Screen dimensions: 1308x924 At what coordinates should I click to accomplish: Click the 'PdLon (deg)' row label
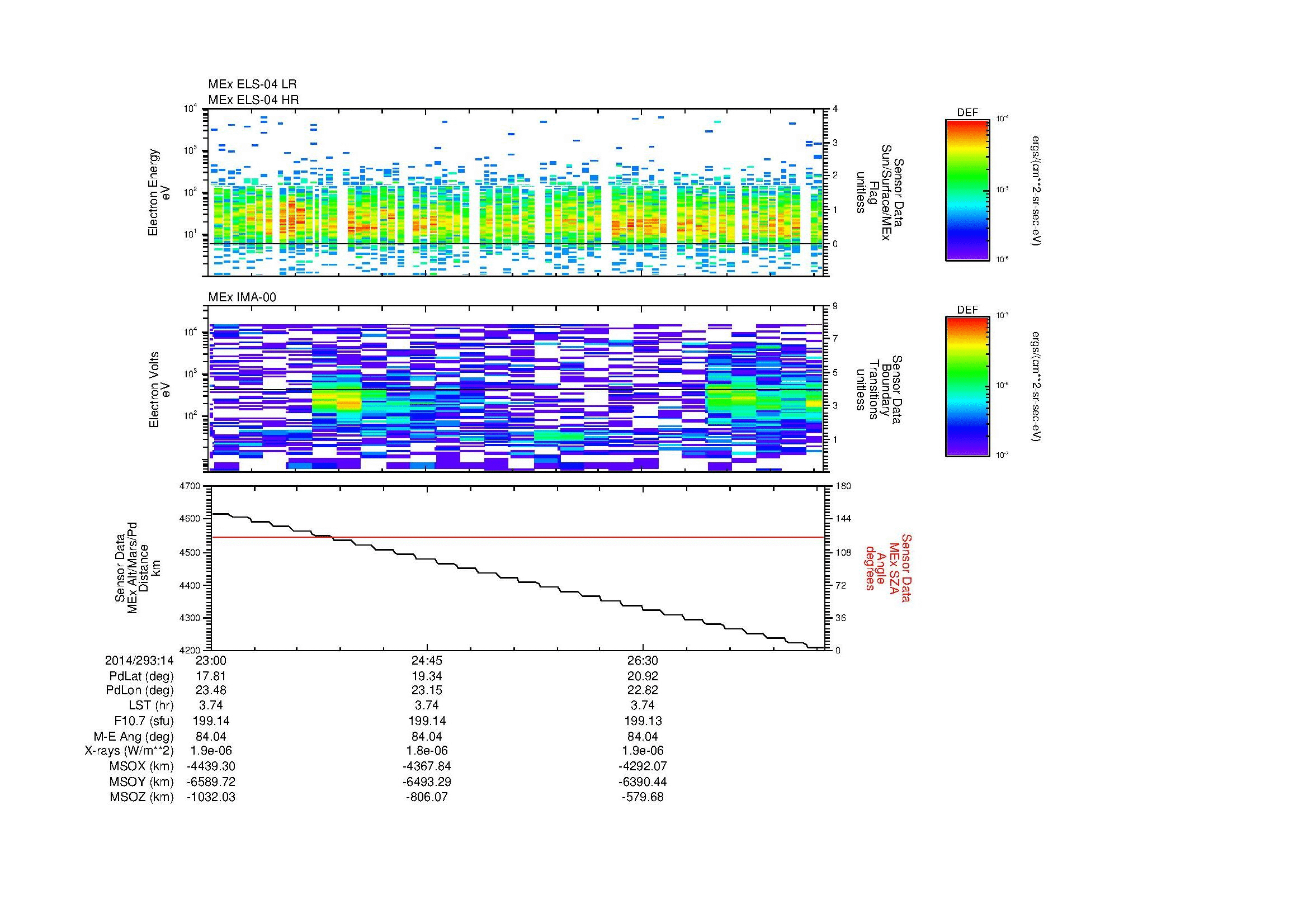[140, 690]
